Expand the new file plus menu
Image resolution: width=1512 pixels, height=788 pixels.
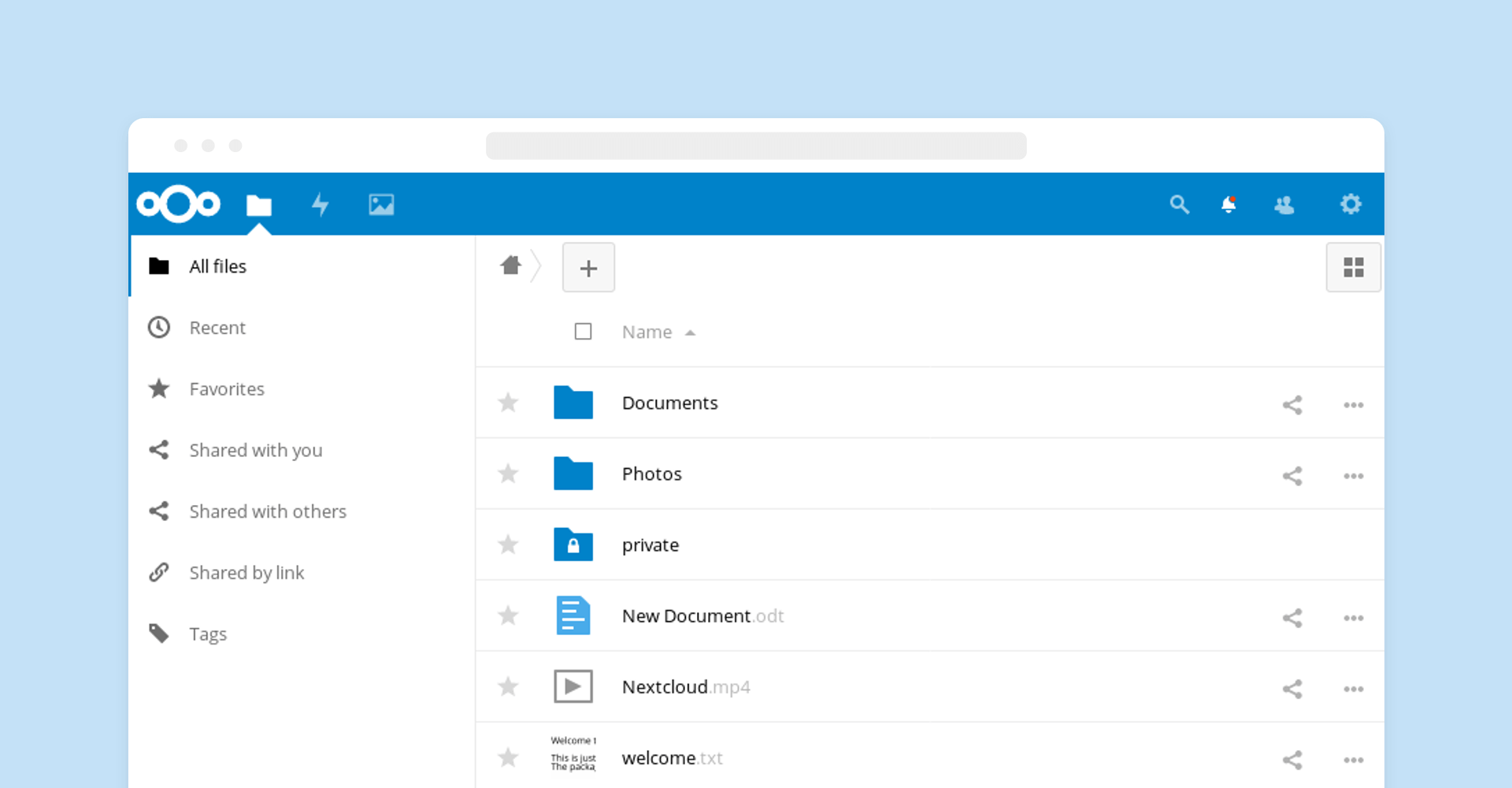588,268
